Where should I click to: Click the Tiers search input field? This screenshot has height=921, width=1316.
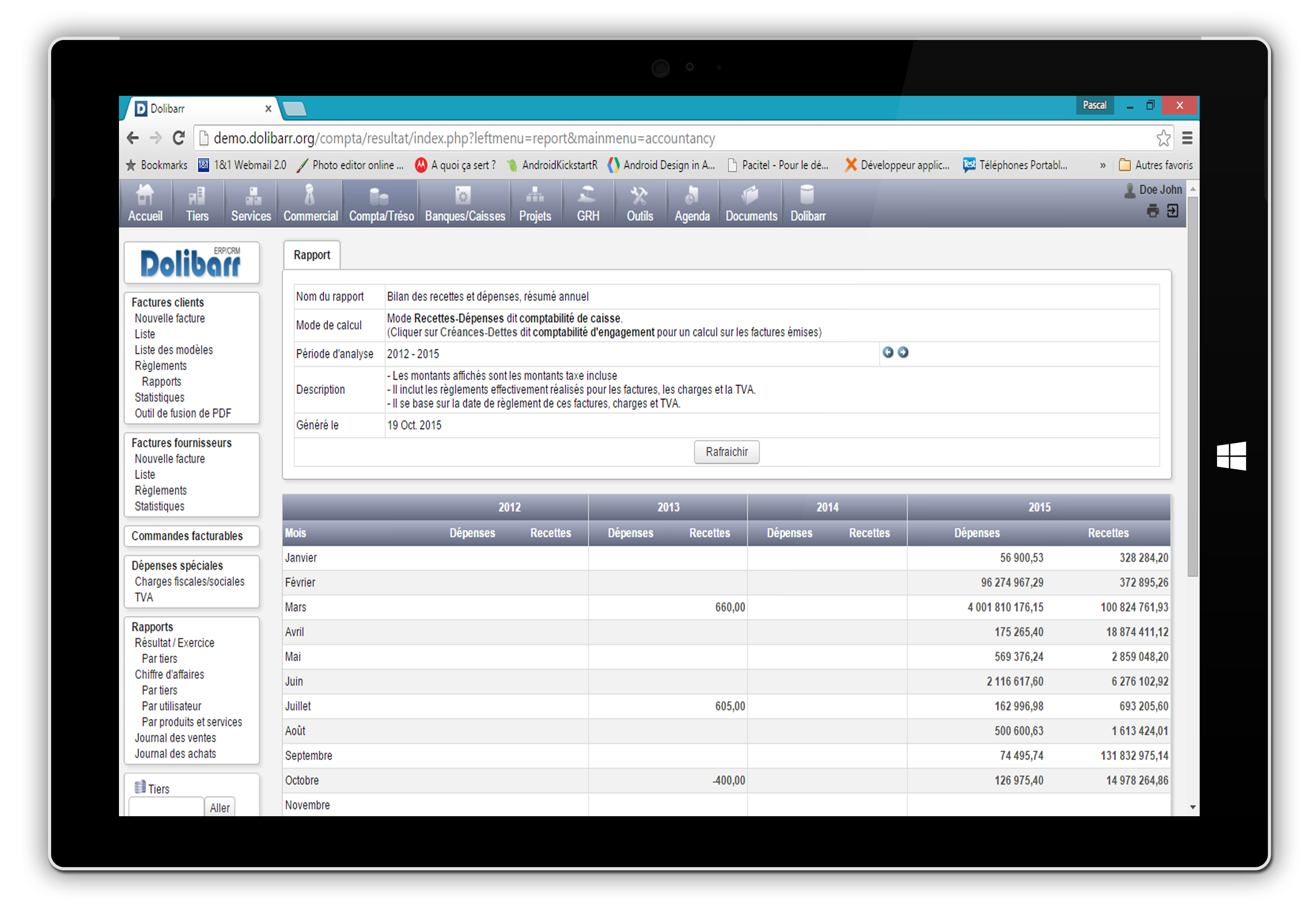pyautogui.click(x=166, y=807)
